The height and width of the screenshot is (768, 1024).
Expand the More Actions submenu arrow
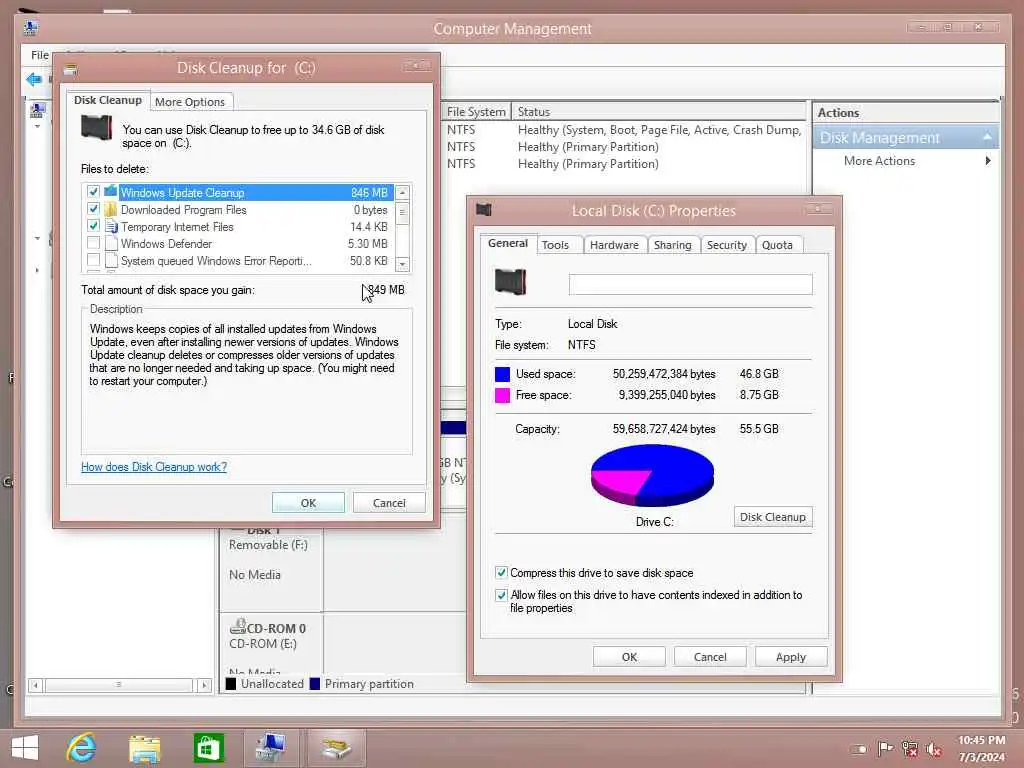coord(988,161)
